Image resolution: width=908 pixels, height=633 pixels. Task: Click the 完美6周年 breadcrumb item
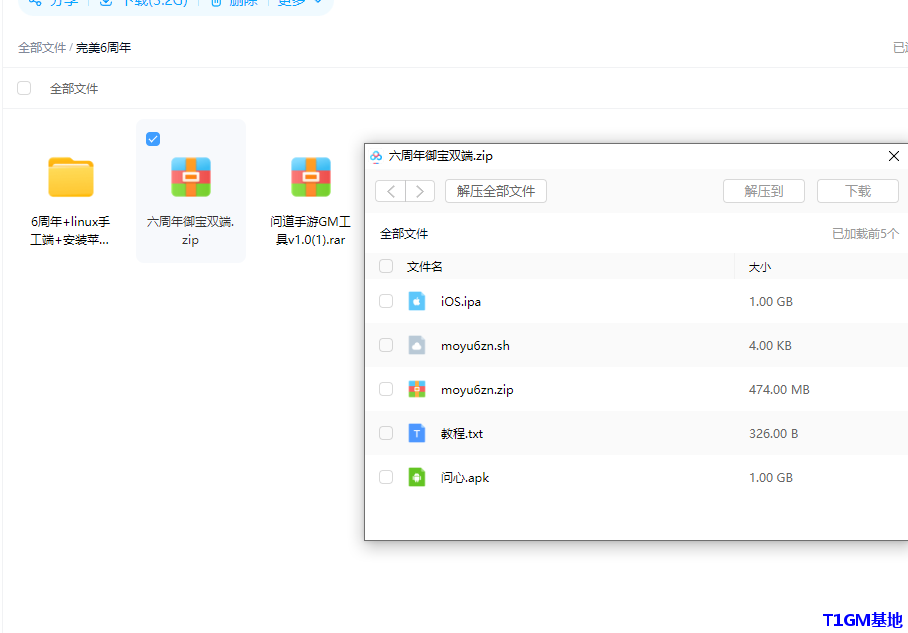(104, 47)
